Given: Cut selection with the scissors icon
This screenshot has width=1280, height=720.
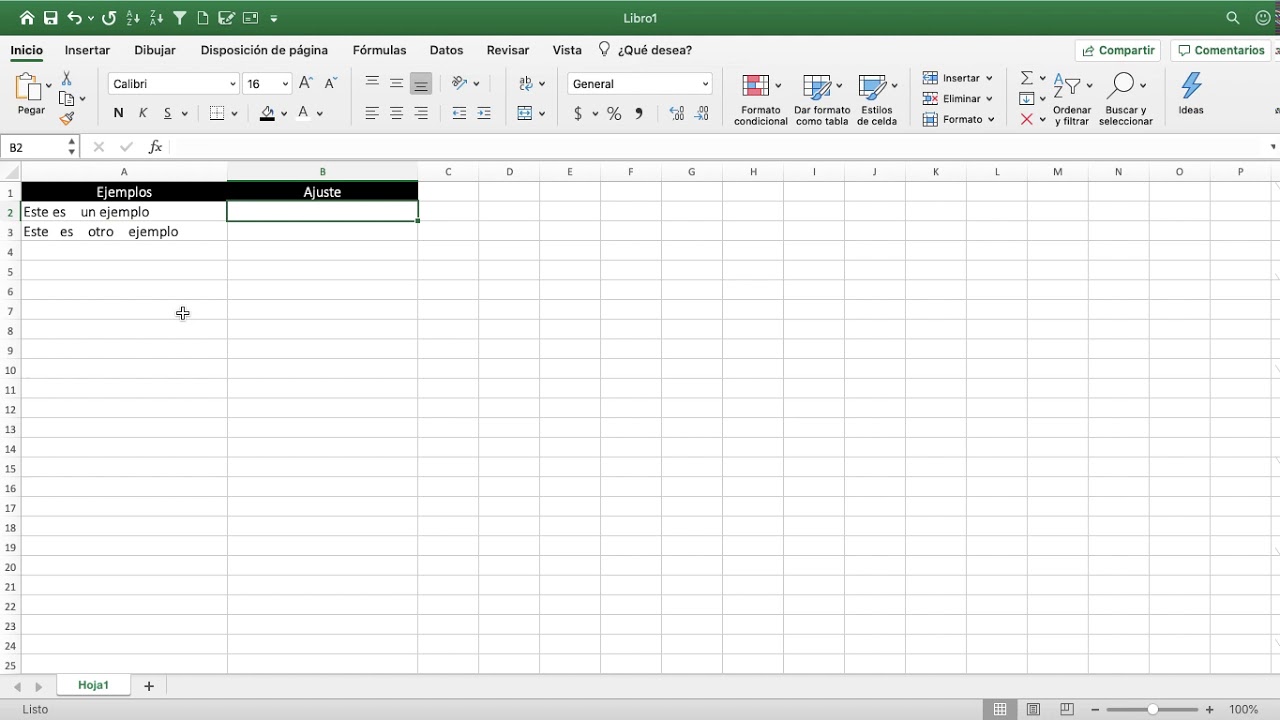Looking at the screenshot, I should 66,78.
